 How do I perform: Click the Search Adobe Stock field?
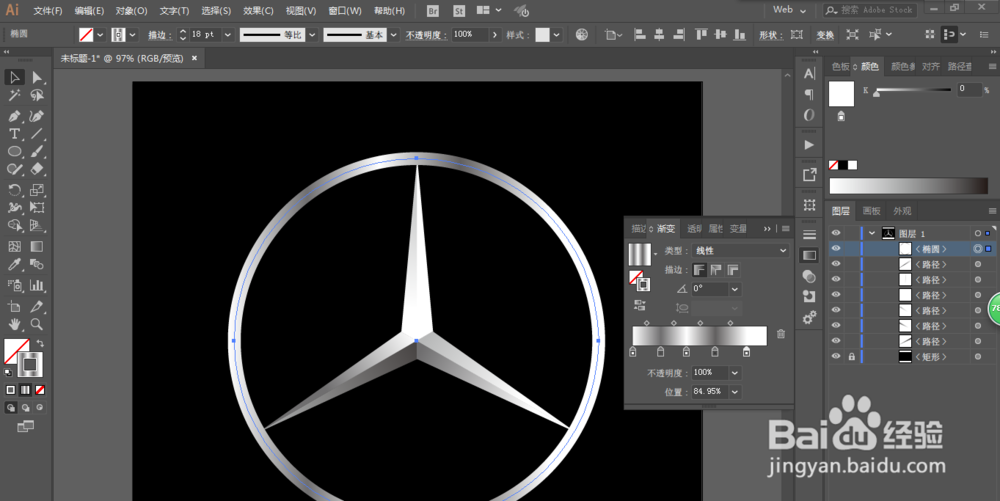tap(870, 10)
